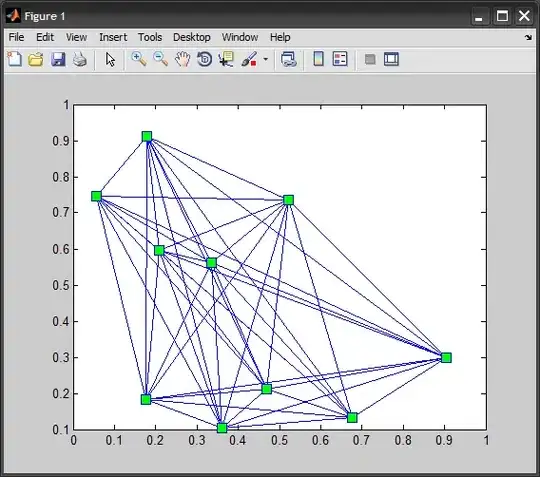Select the Data Cursor tool
The width and height of the screenshot is (540, 477).
tap(226, 59)
